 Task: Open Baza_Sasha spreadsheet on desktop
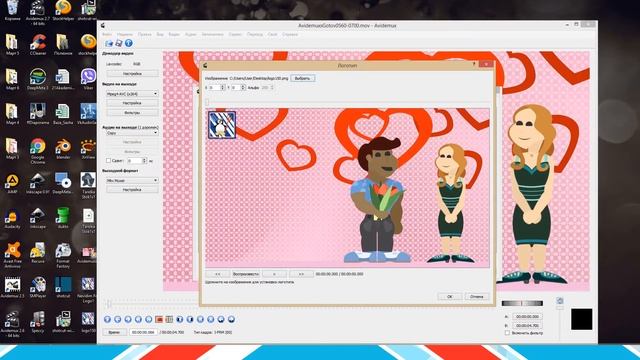coord(63,114)
